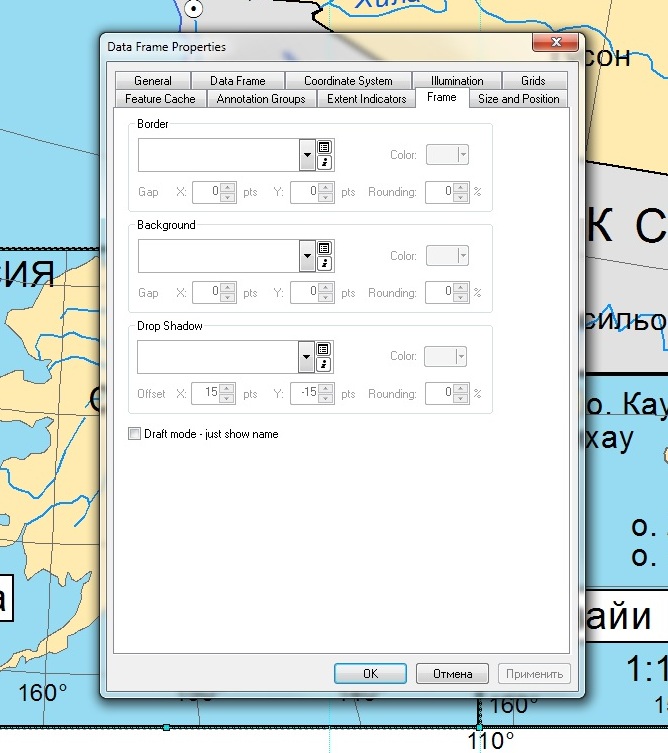Viewport: 668px width, 753px height.
Task: Click the Background Gap X field
Action: (206, 292)
